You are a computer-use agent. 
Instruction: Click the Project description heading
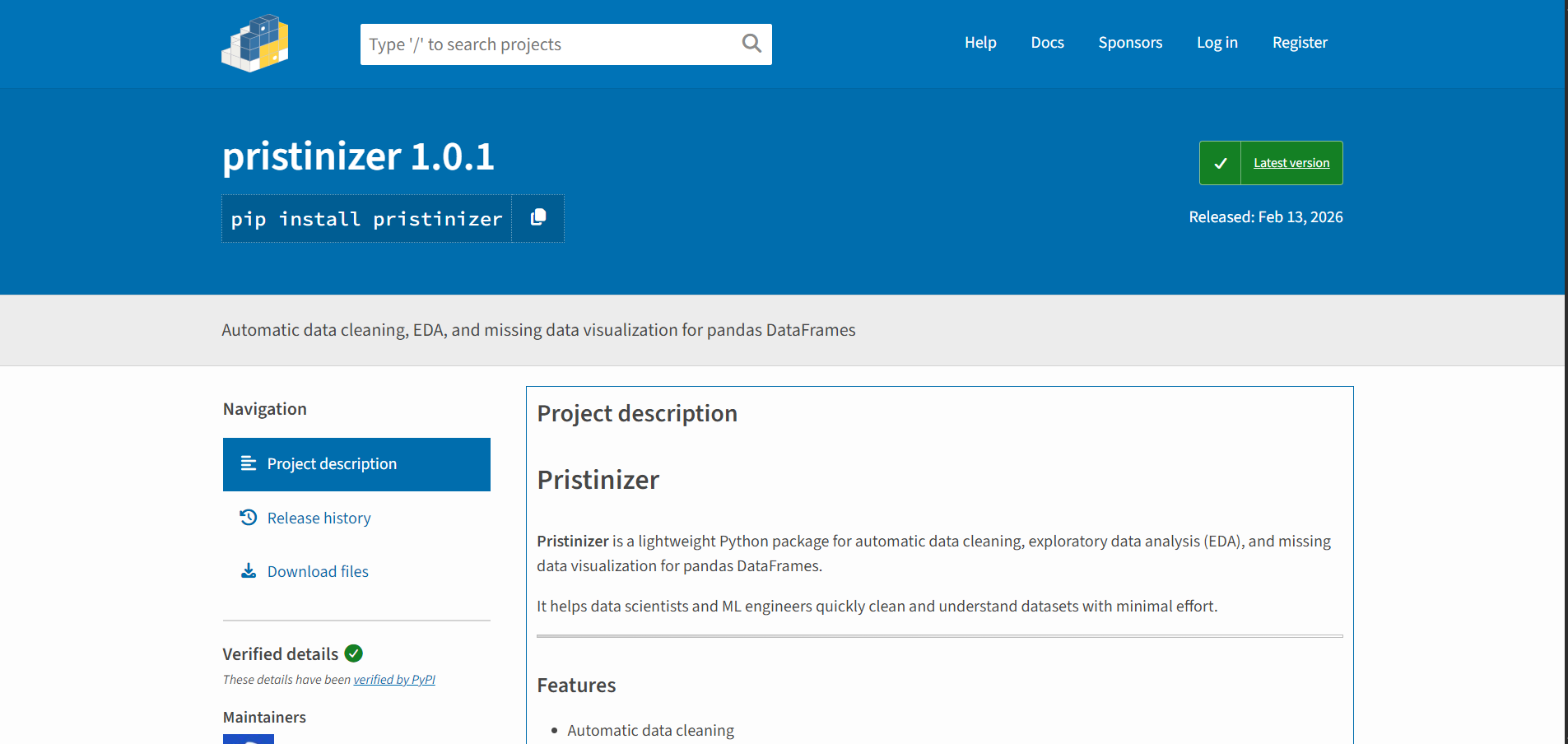(x=637, y=413)
